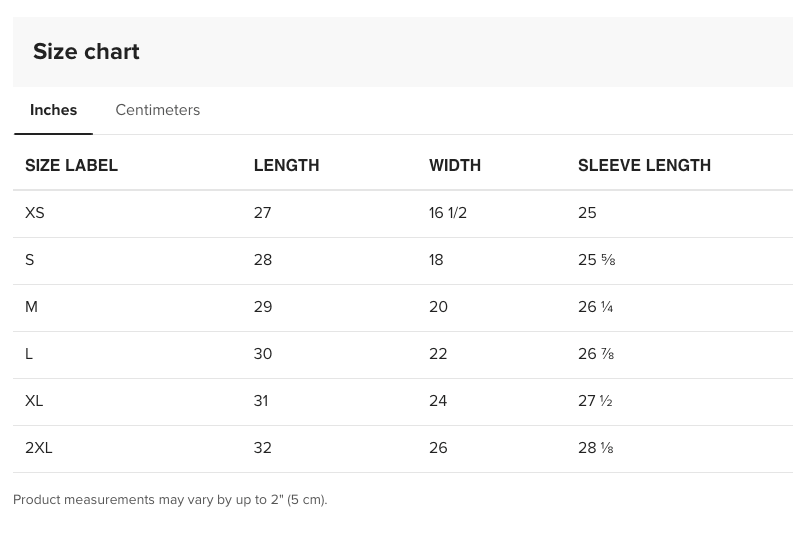The image size is (793, 536).
Task: Click the XL sleeve length 27 ½
Action: (x=595, y=401)
